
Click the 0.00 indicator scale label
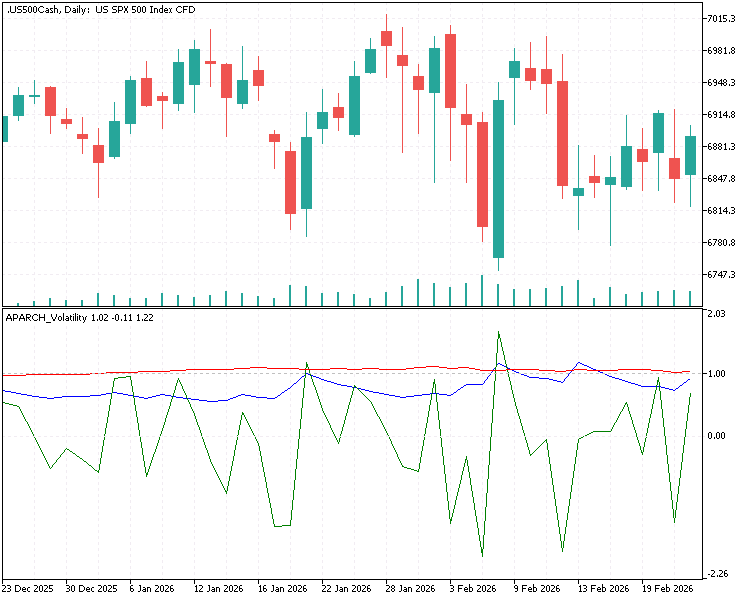(x=716, y=435)
